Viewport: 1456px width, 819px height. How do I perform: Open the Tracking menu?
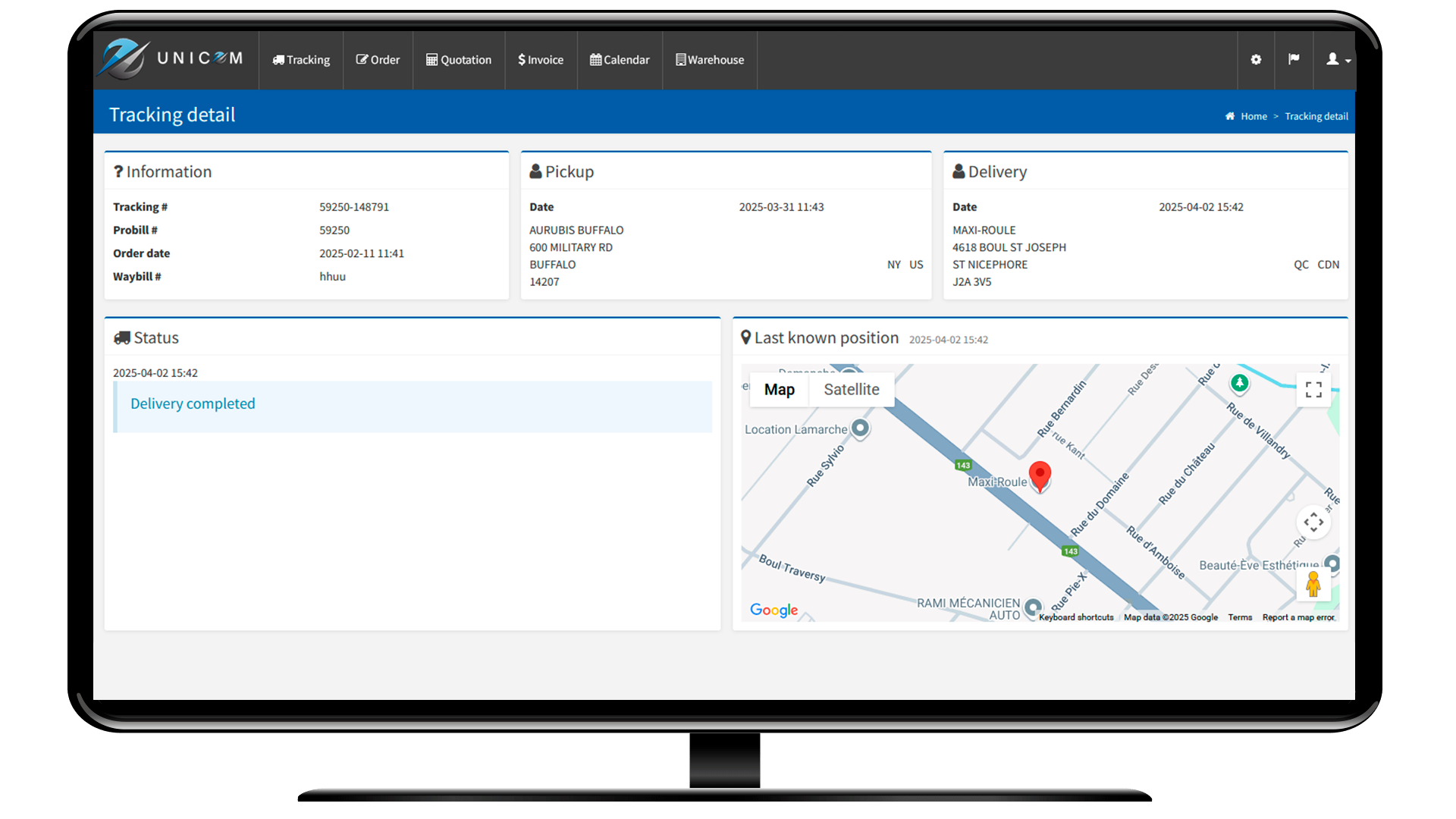pyautogui.click(x=301, y=60)
